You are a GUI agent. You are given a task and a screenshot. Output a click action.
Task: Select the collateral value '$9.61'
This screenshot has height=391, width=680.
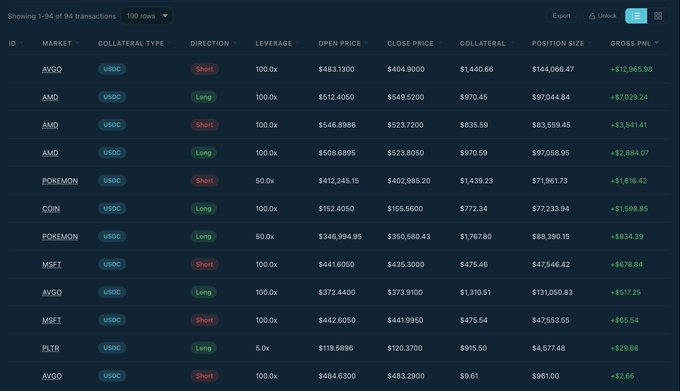[x=469, y=376]
